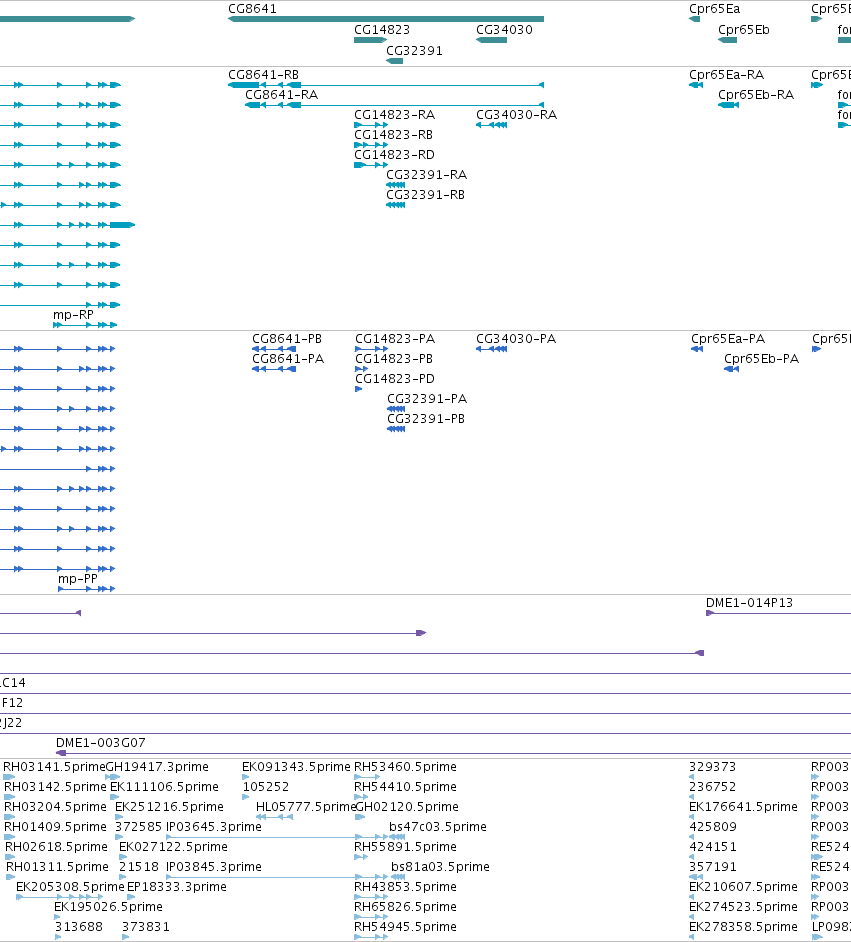Click transcript Cpr65Eb-RA
The width and height of the screenshot is (851, 942).
756,95
